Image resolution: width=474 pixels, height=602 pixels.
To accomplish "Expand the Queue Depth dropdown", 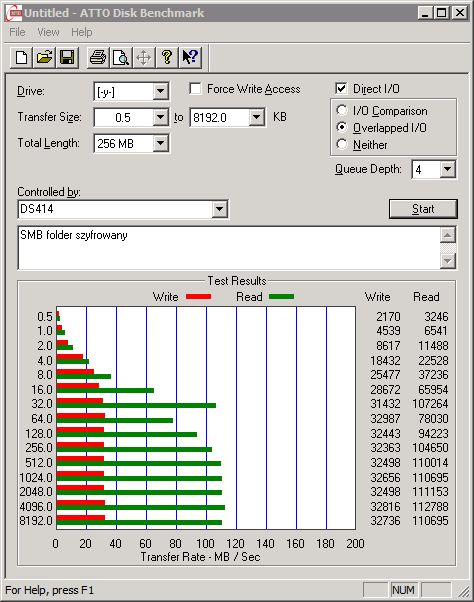I will point(448,169).
